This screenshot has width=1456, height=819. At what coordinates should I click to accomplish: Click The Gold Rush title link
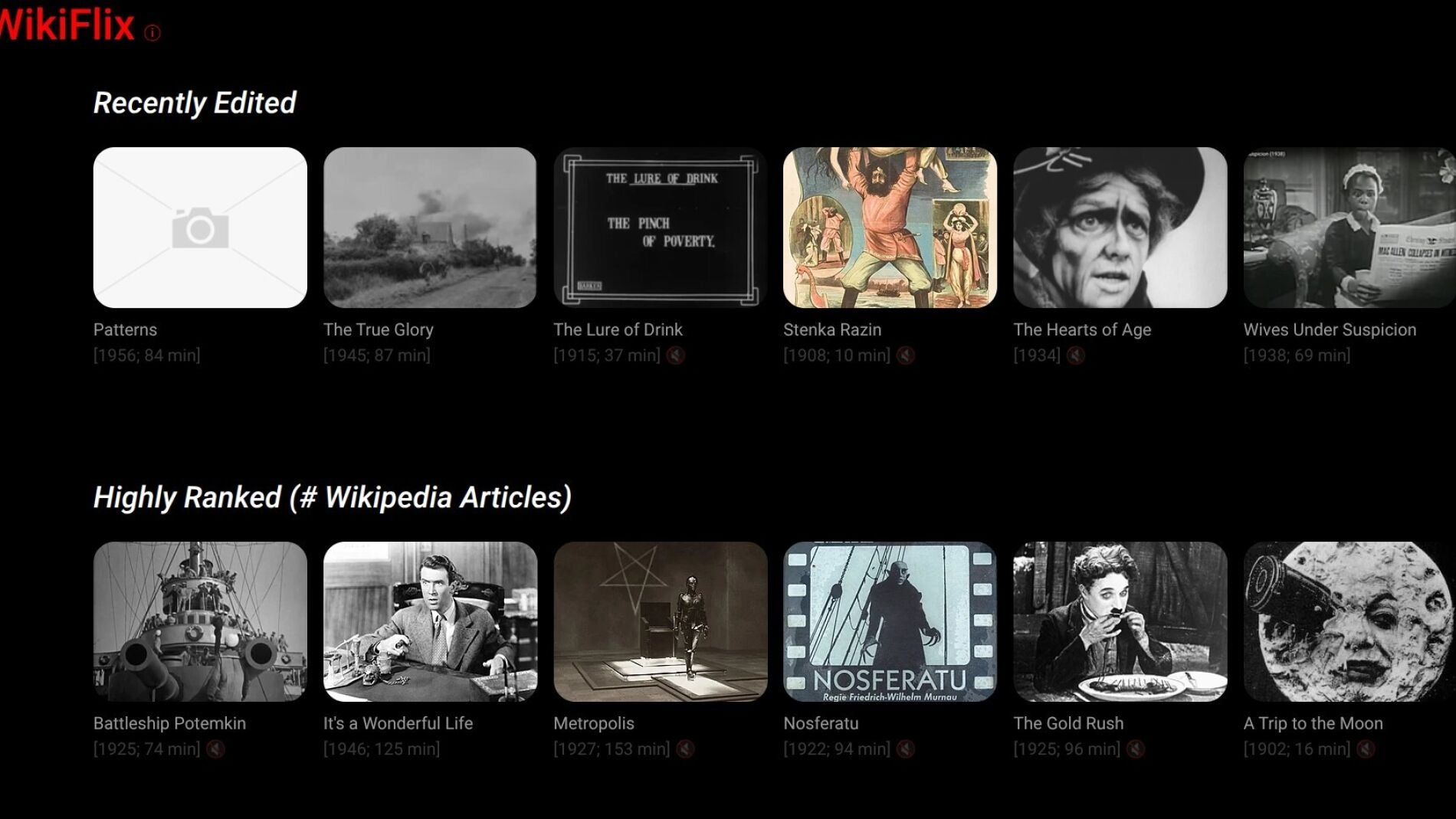point(1068,723)
